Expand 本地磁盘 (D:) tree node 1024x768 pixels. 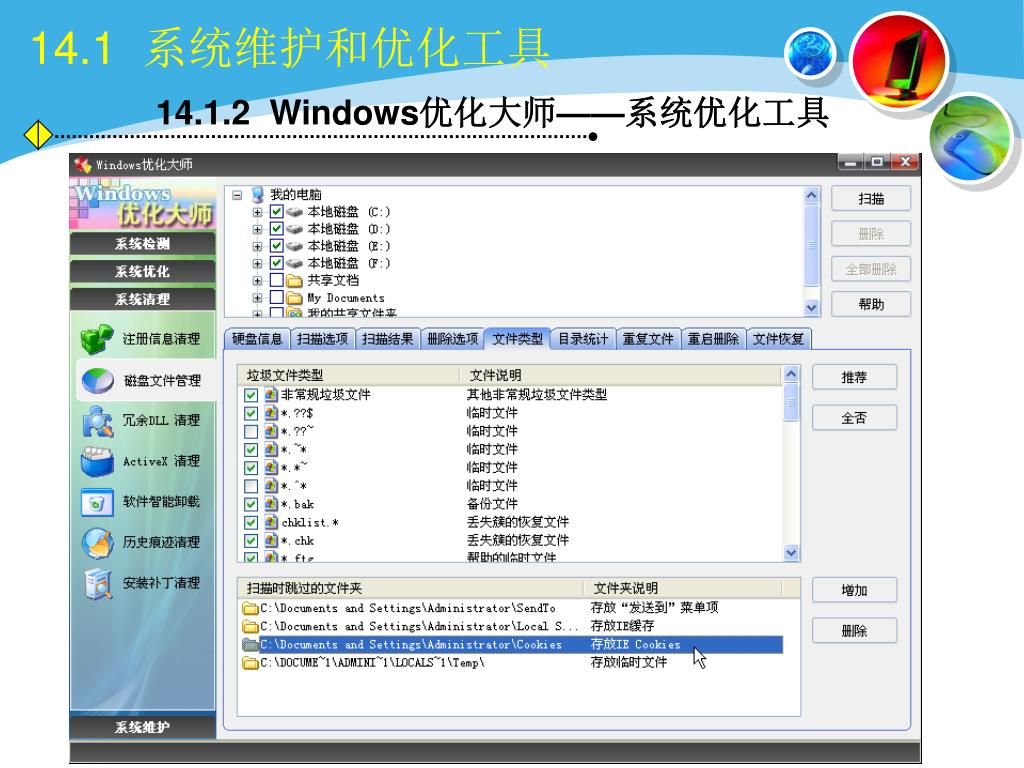tap(257, 229)
